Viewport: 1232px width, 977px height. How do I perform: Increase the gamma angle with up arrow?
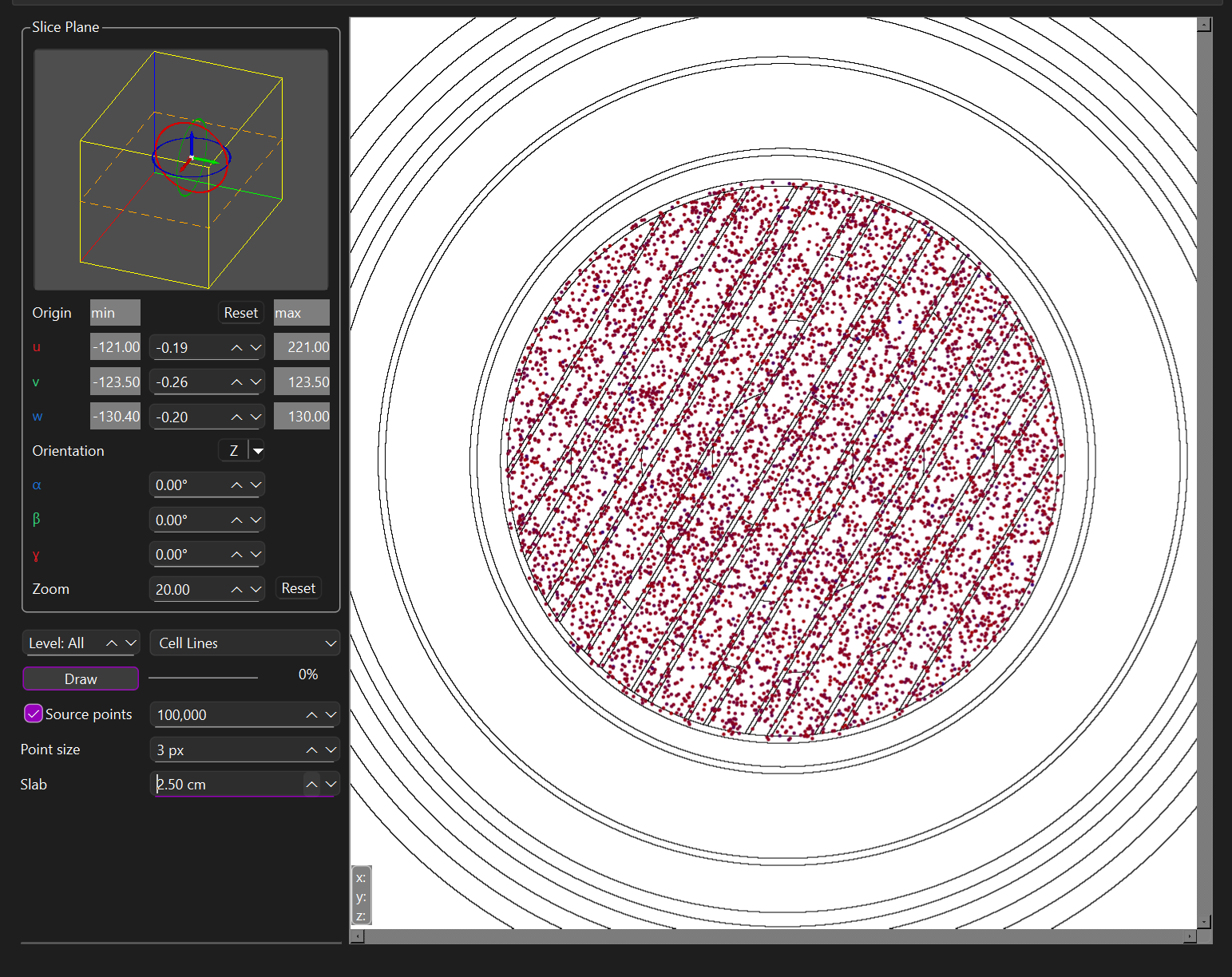[236, 555]
